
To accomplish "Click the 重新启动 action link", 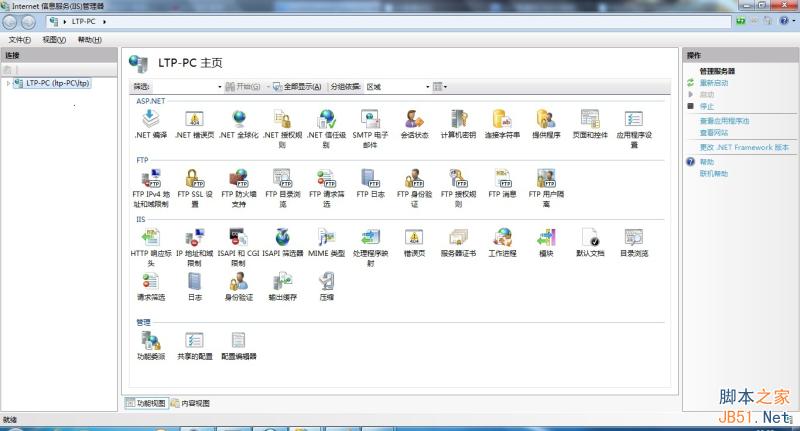I will point(713,83).
